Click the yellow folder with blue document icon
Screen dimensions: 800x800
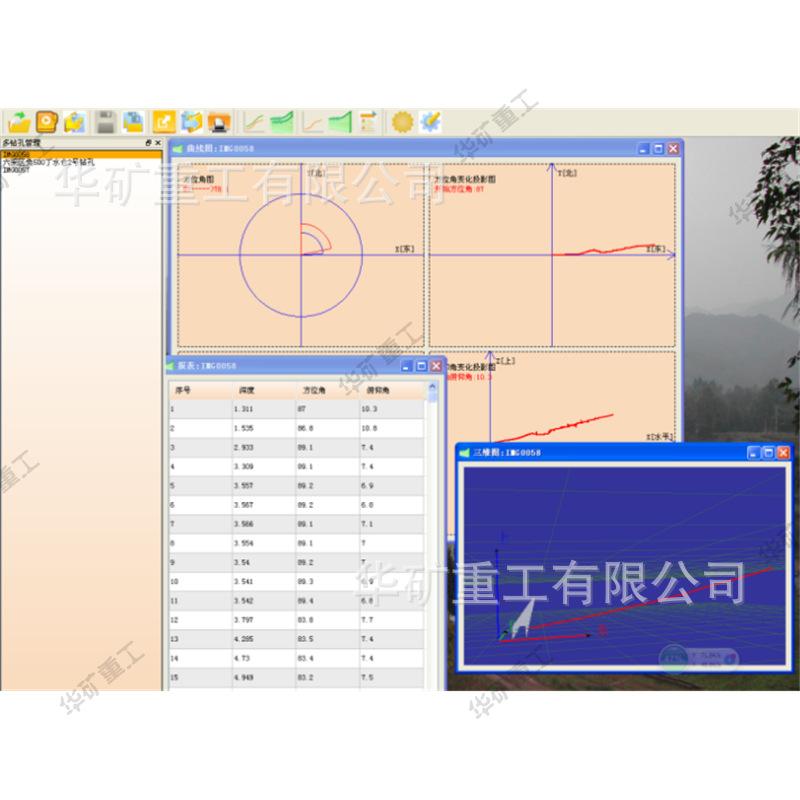click(74, 122)
